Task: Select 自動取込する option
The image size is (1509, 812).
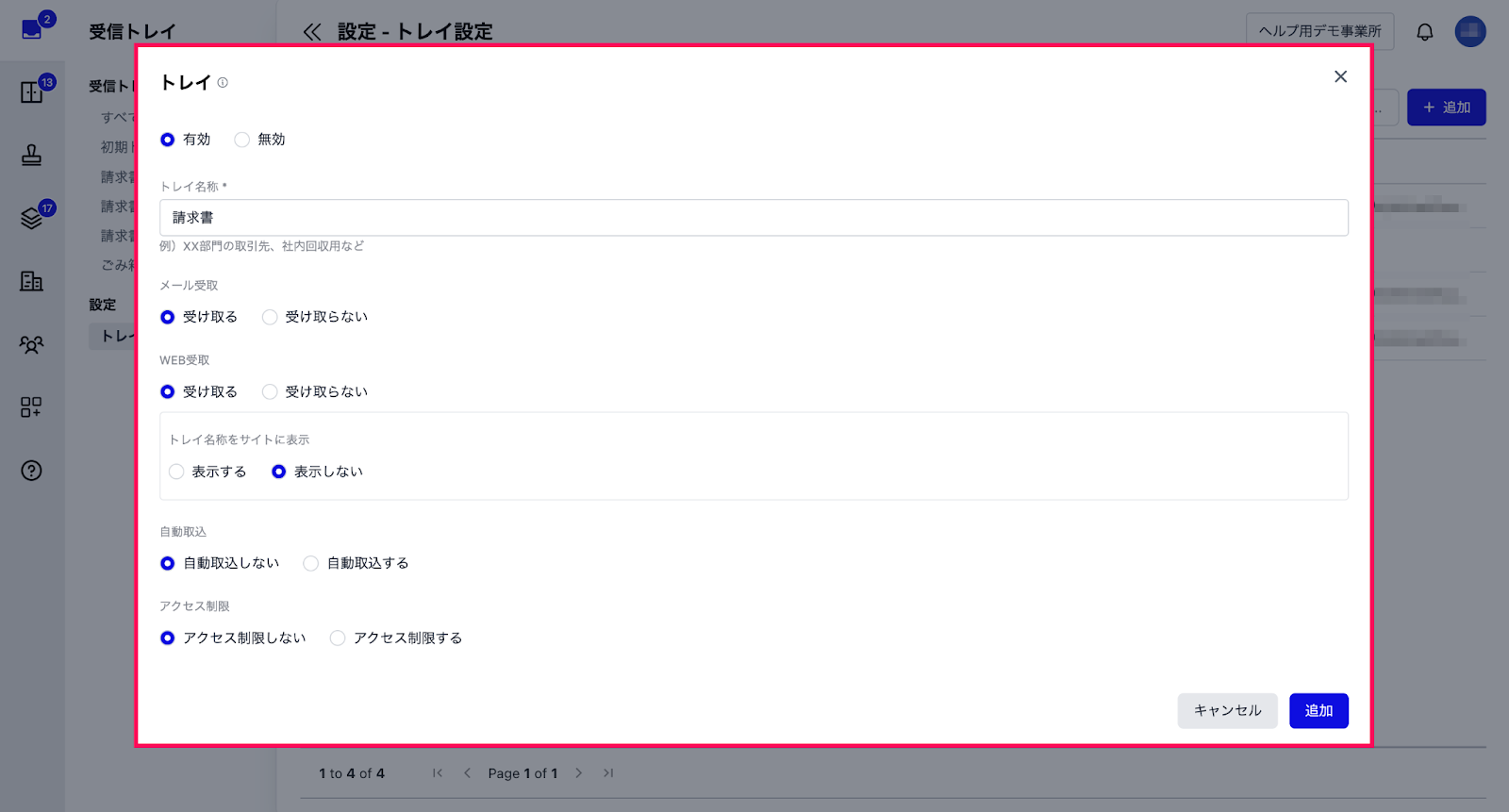Action: [x=311, y=563]
